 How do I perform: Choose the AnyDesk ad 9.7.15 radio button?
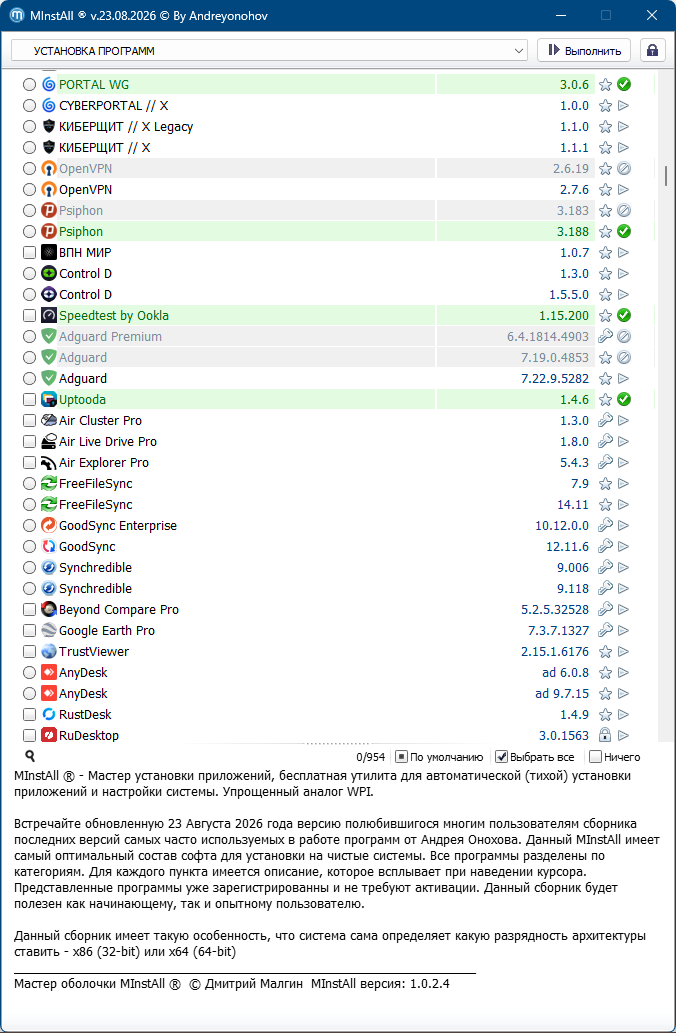point(29,694)
